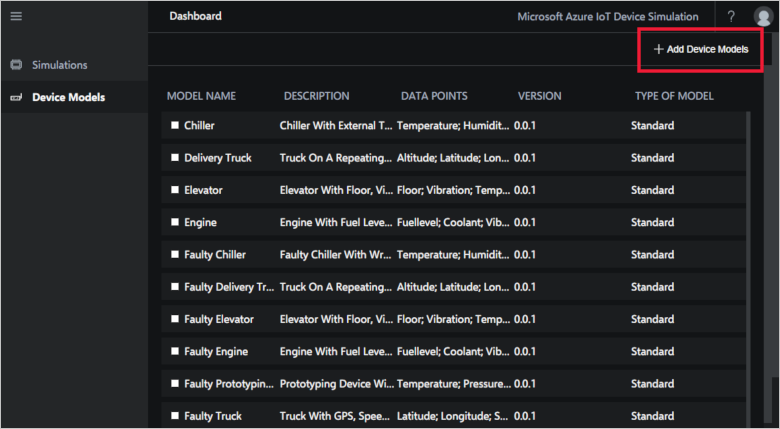Select the 'Faulty Engine' model name

point(216,352)
